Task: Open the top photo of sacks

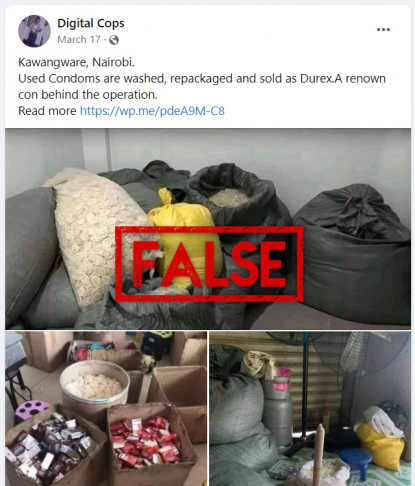Action: 208,229
